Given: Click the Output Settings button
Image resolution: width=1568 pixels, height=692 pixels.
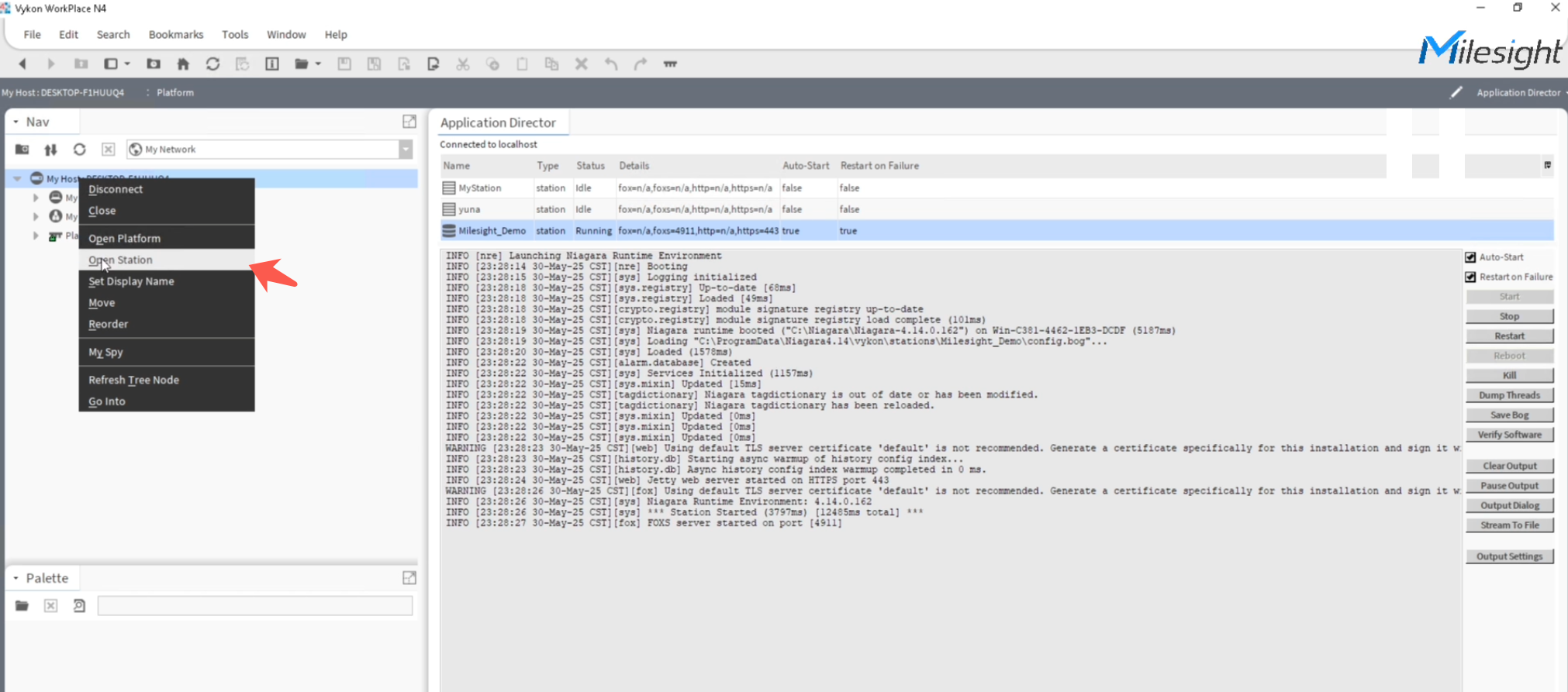Looking at the screenshot, I should [x=1509, y=556].
